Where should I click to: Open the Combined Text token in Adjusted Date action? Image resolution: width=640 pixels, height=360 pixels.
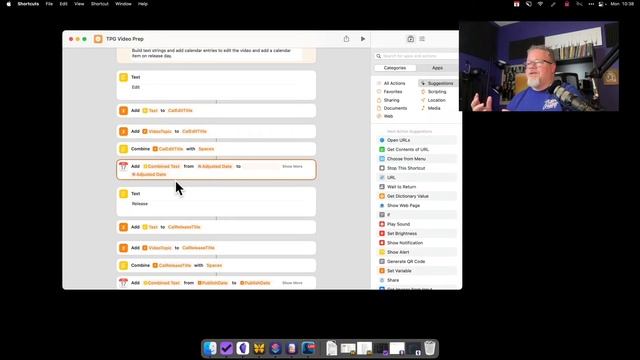coord(162,167)
